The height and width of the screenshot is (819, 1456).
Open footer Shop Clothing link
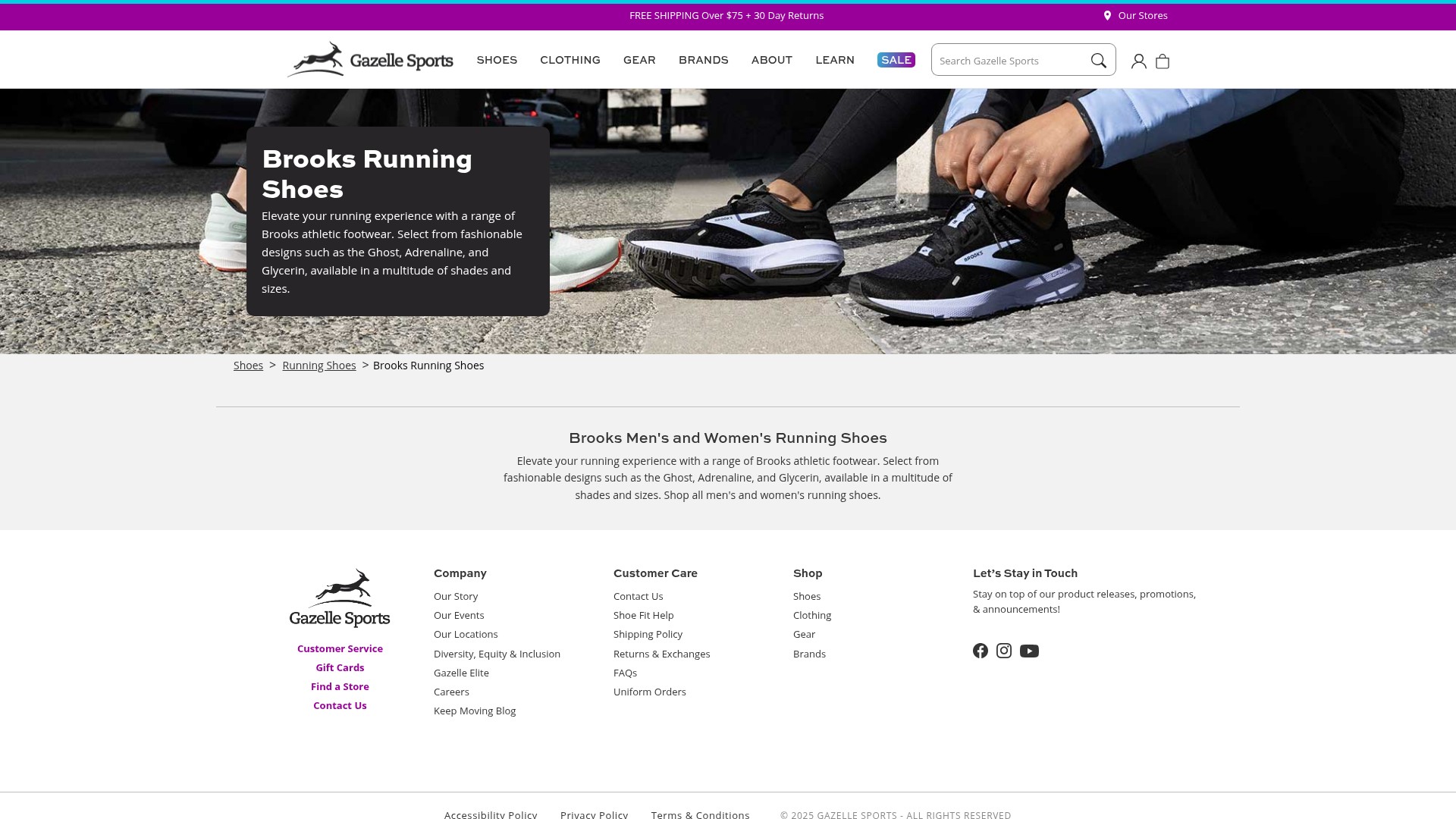click(x=812, y=615)
